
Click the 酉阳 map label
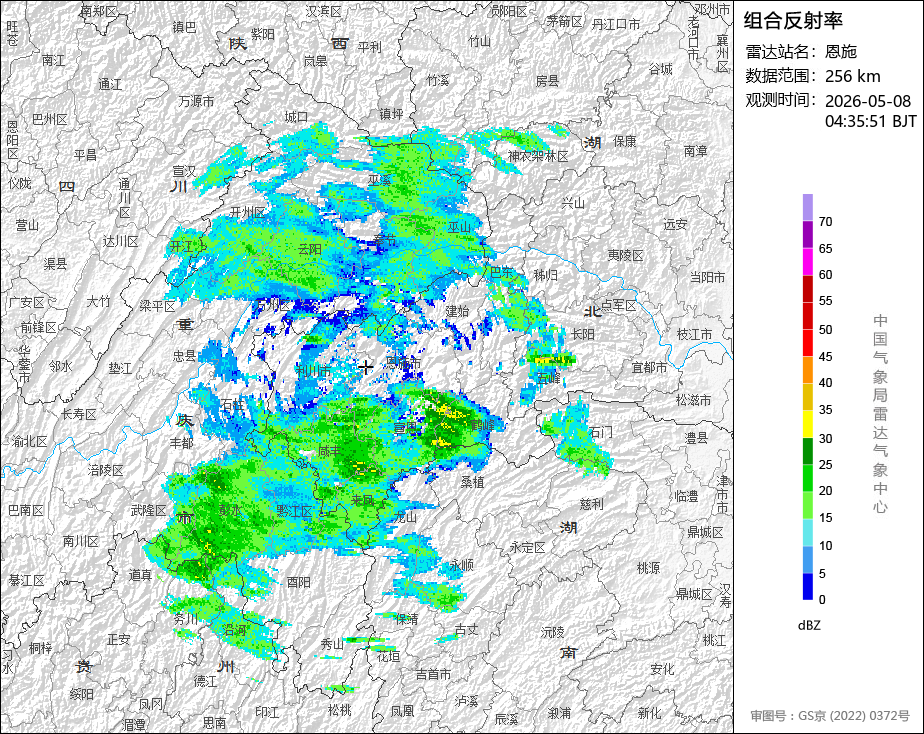[298, 582]
